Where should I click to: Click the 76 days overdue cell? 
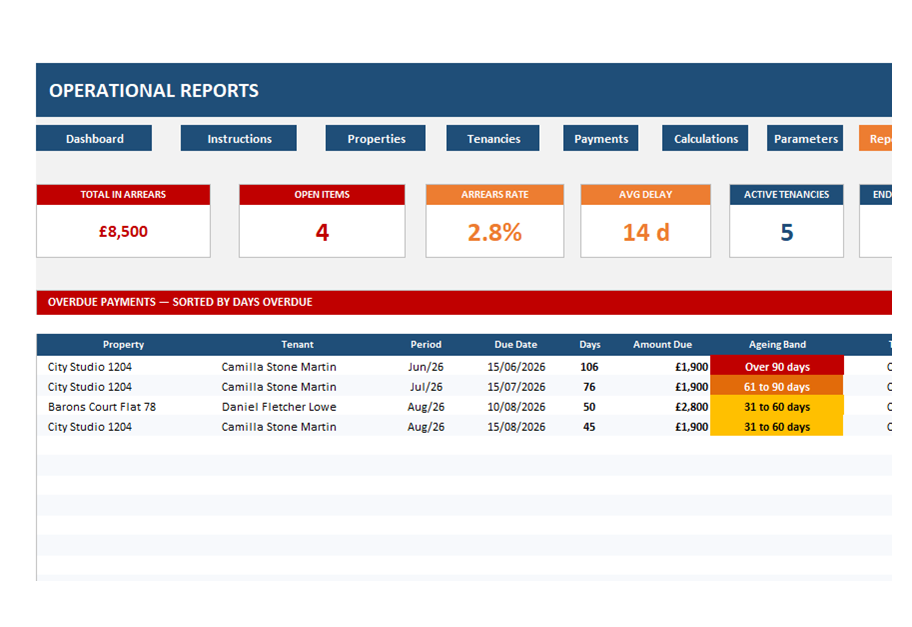tap(589, 387)
